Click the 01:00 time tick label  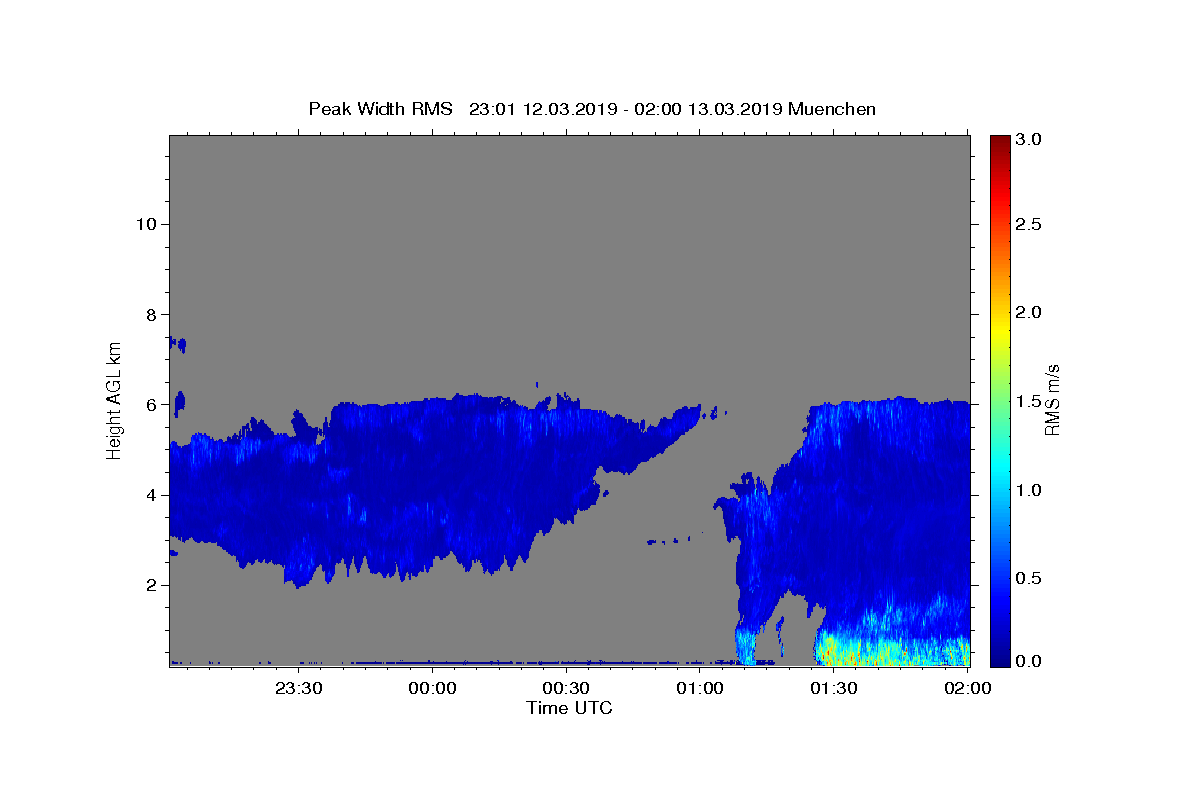click(x=700, y=688)
